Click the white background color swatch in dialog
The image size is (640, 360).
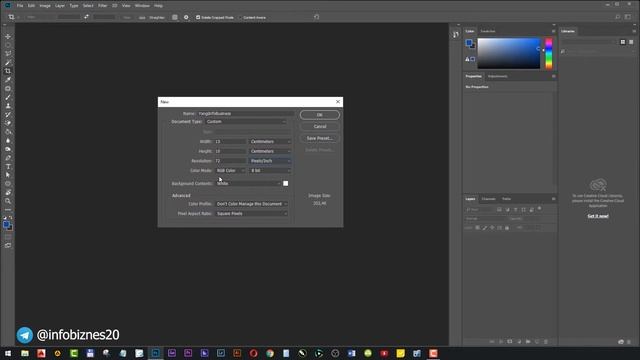(x=285, y=183)
